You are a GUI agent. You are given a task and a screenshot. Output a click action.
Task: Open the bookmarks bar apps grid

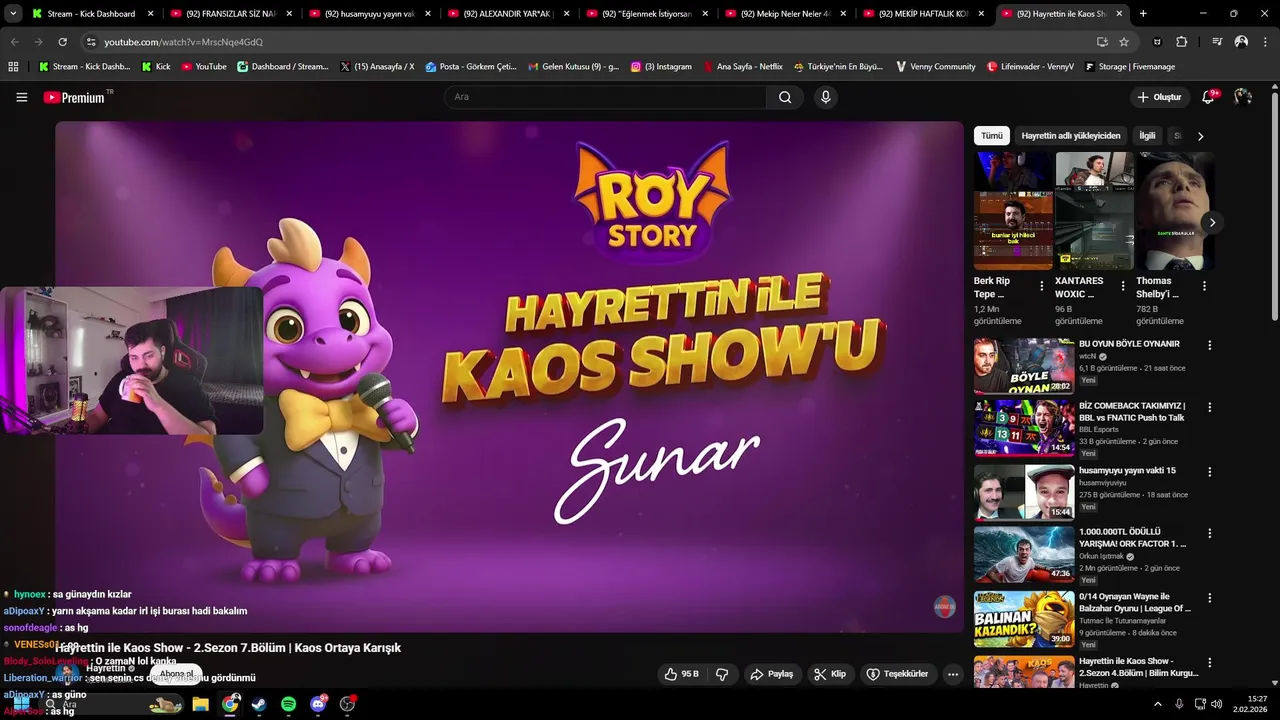tap(13, 66)
